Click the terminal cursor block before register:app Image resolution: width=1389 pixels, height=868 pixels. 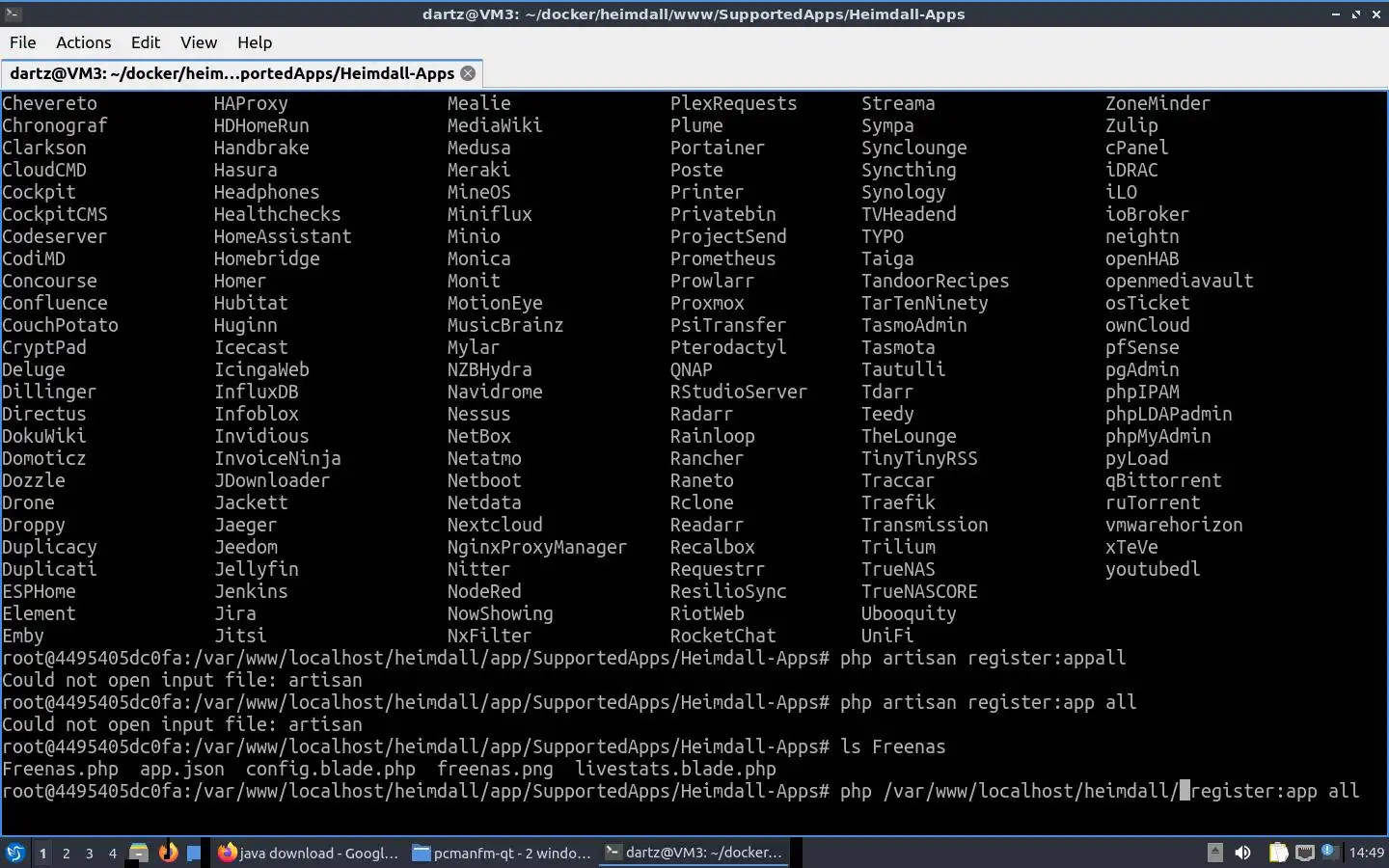[1185, 792]
